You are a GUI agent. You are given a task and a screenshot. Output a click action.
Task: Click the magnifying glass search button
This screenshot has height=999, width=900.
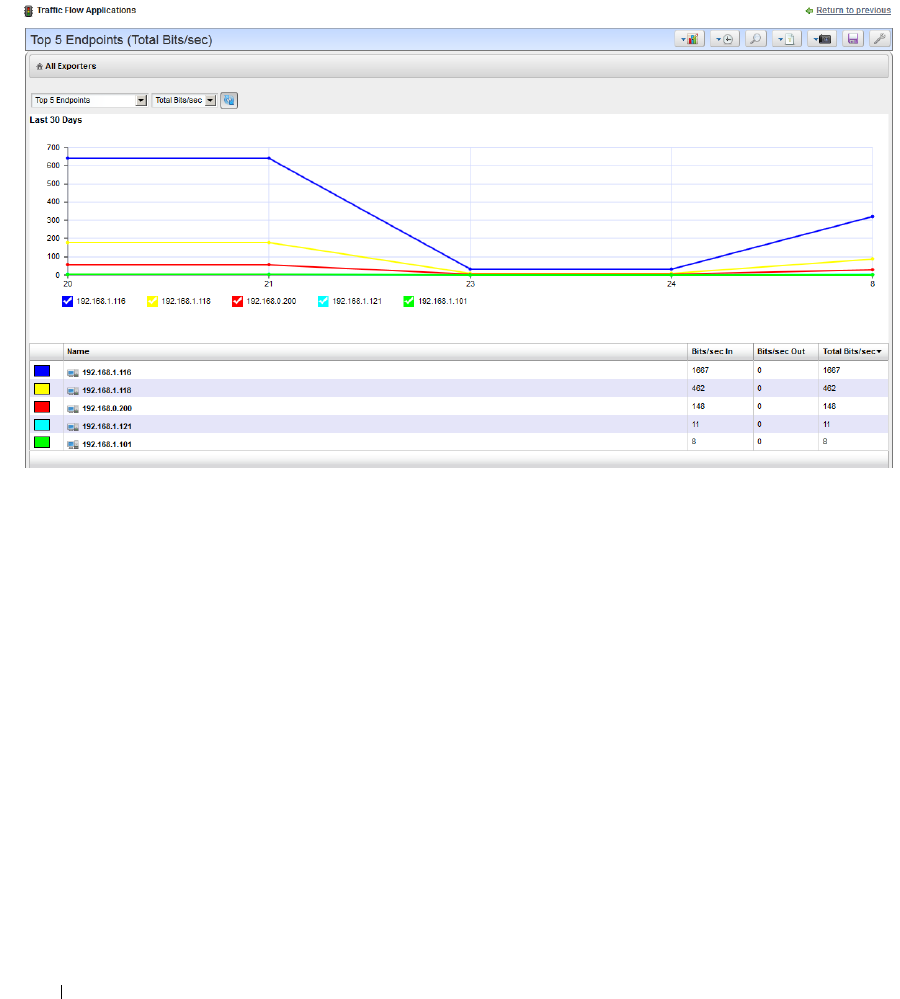click(x=755, y=40)
